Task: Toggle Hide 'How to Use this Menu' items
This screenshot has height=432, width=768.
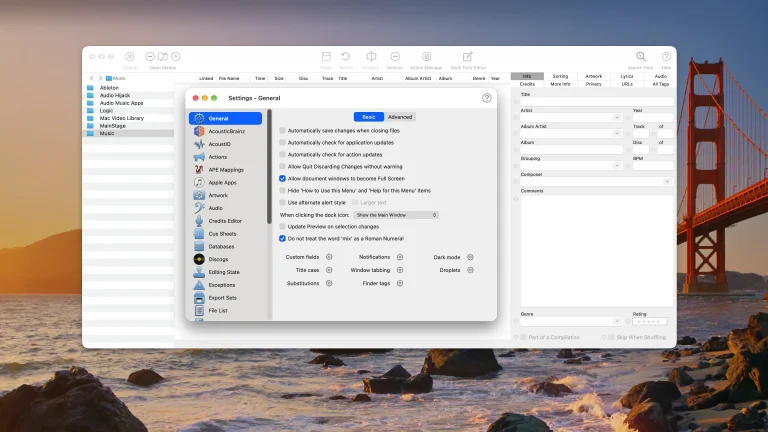Action: (x=282, y=191)
